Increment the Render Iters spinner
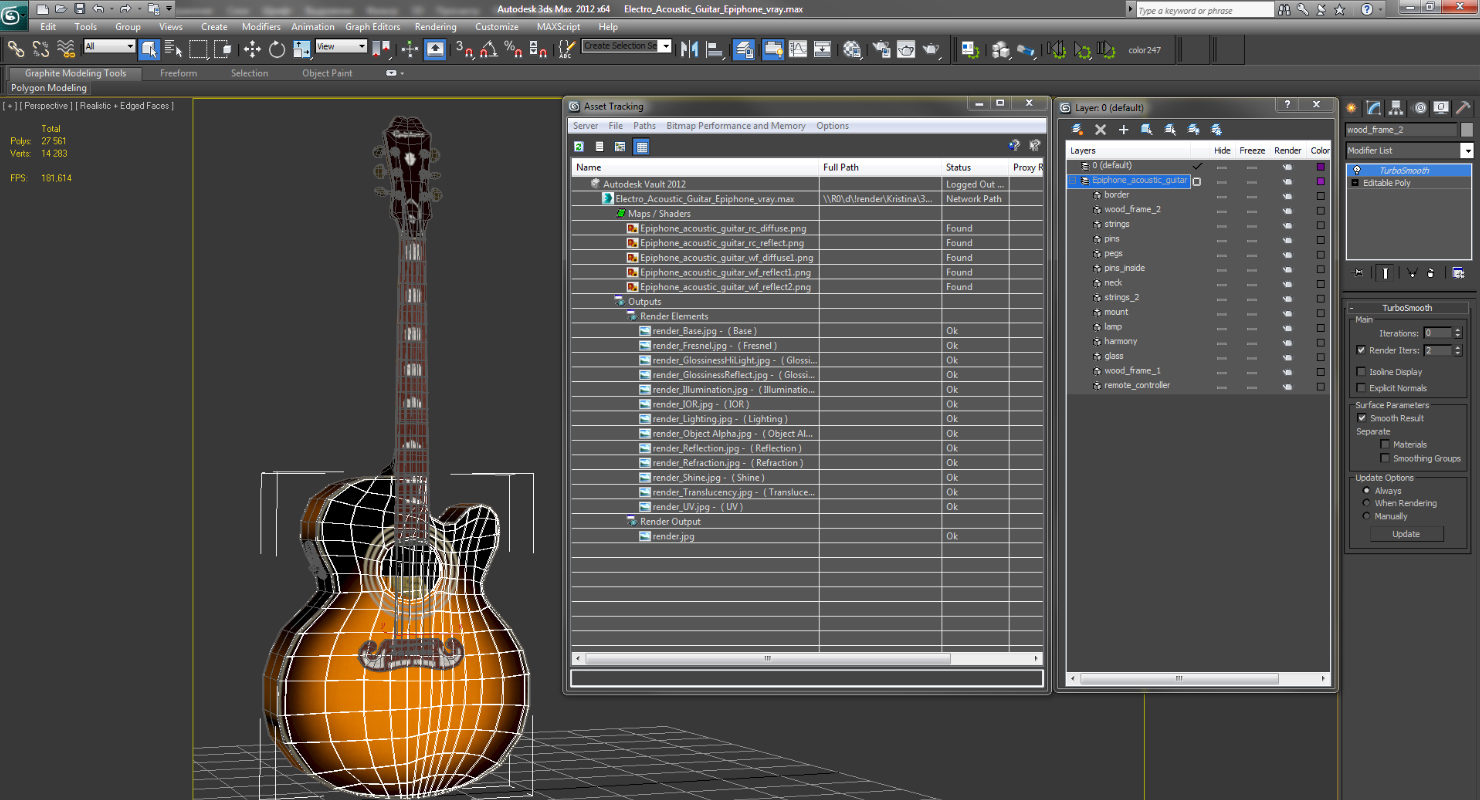This screenshot has width=1480, height=800. point(1458,347)
